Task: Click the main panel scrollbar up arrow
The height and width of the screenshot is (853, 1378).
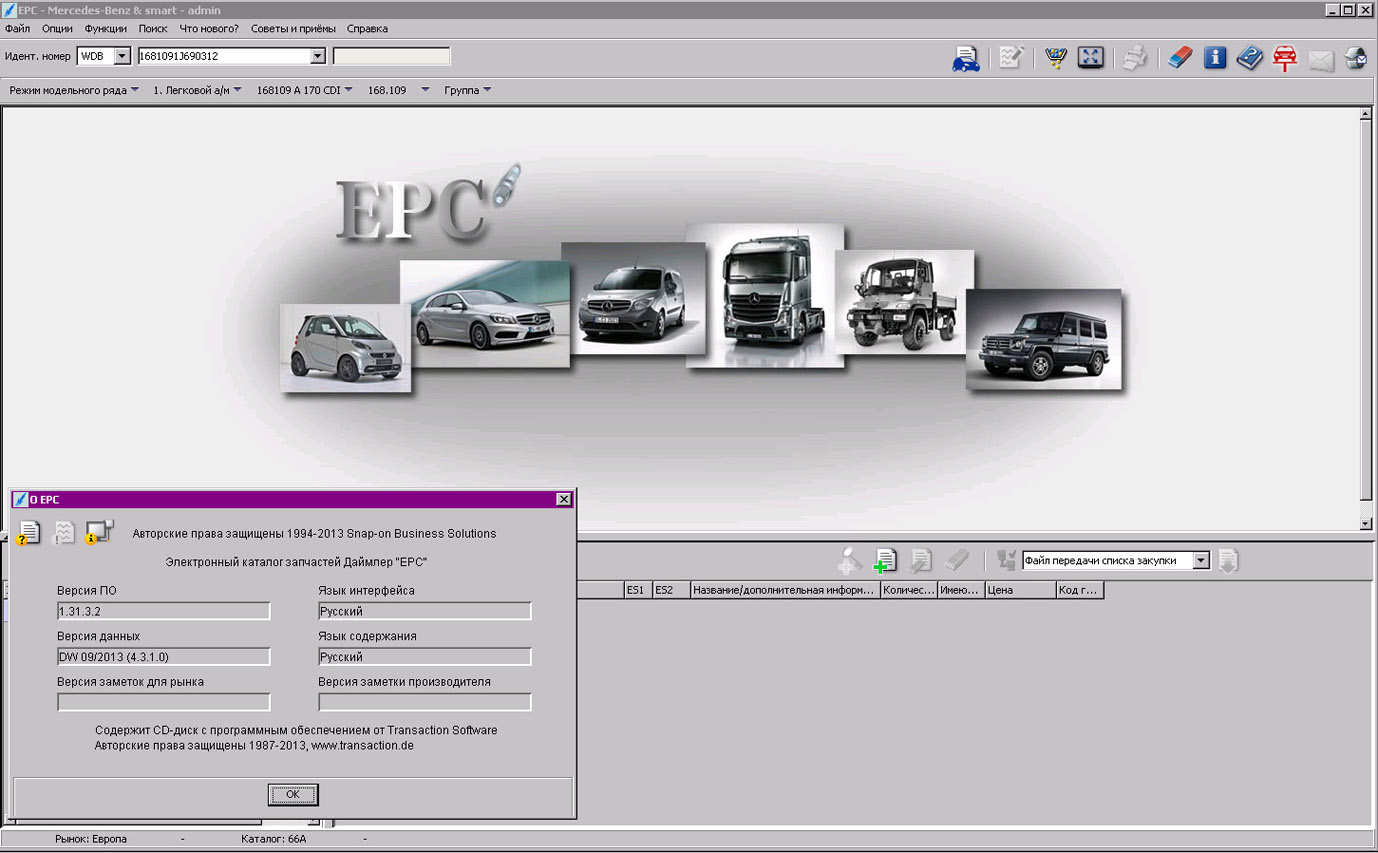Action: (1366, 114)
